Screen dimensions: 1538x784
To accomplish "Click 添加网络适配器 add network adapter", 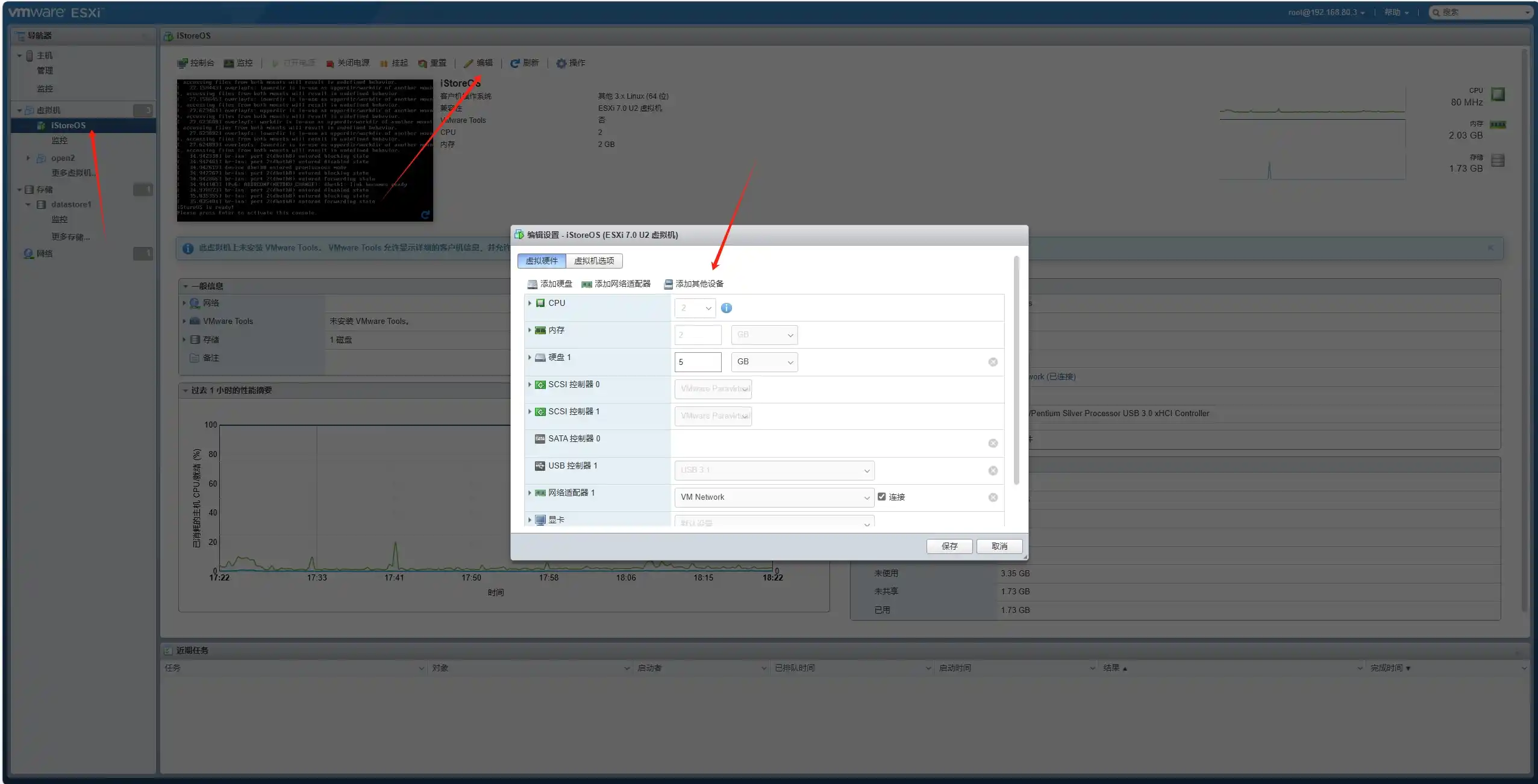I will click(x=616, y=284).
